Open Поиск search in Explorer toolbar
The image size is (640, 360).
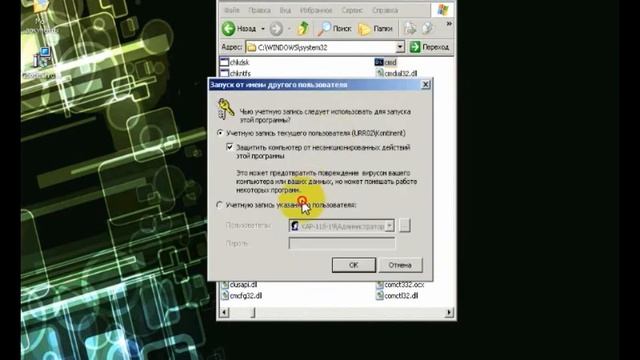coord(334,29)
